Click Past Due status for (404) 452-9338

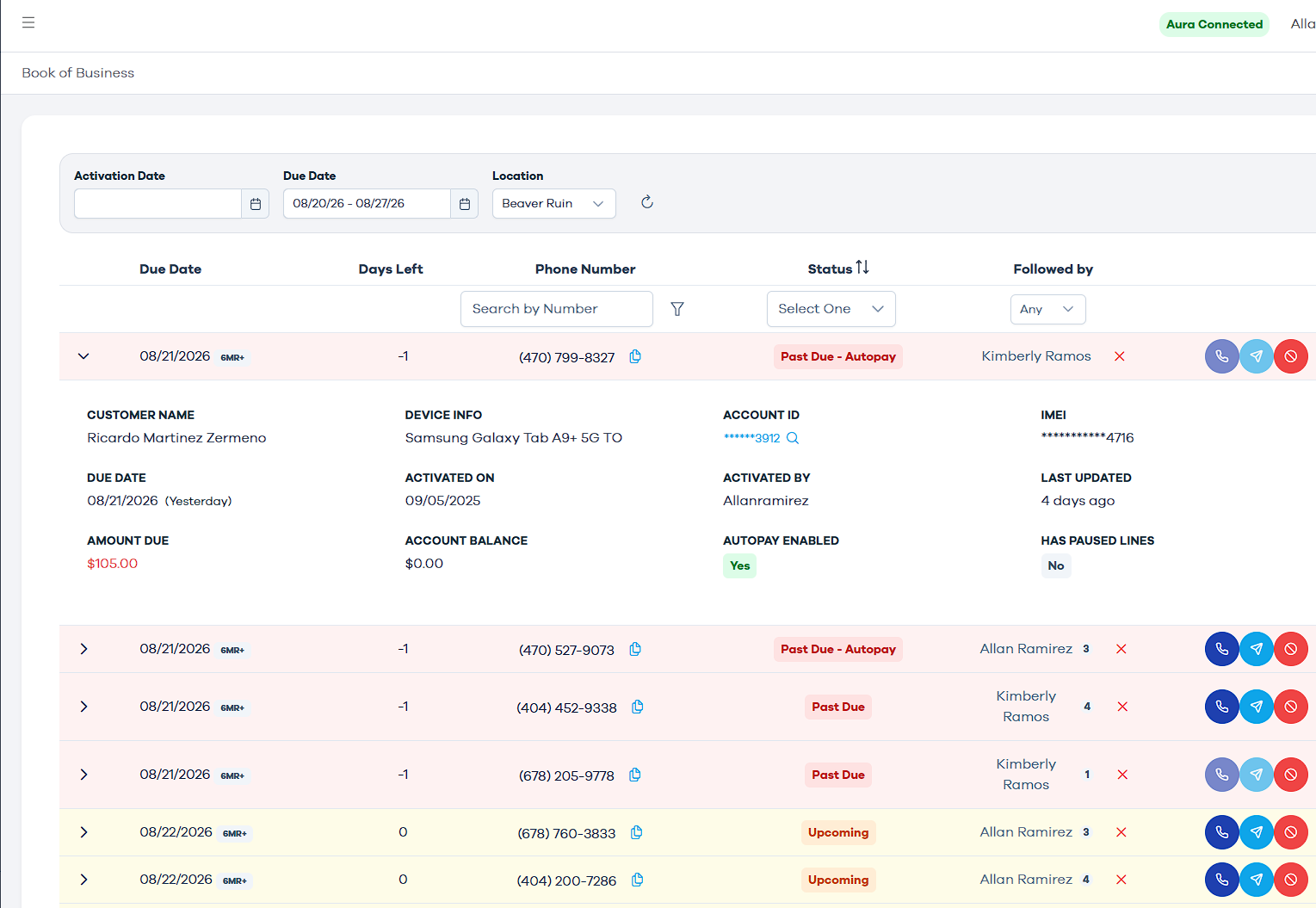click(838, 707)
